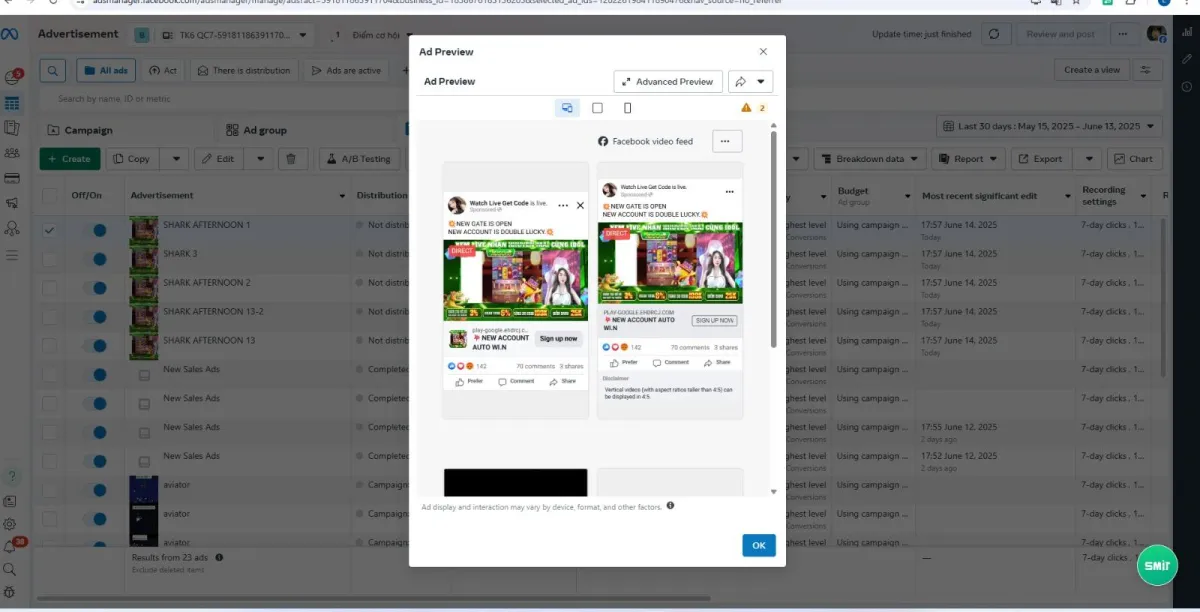This screenshot has height=612, width=1200.
Task: Open the Breakdown data dropdown
Action: coord(868,158)
